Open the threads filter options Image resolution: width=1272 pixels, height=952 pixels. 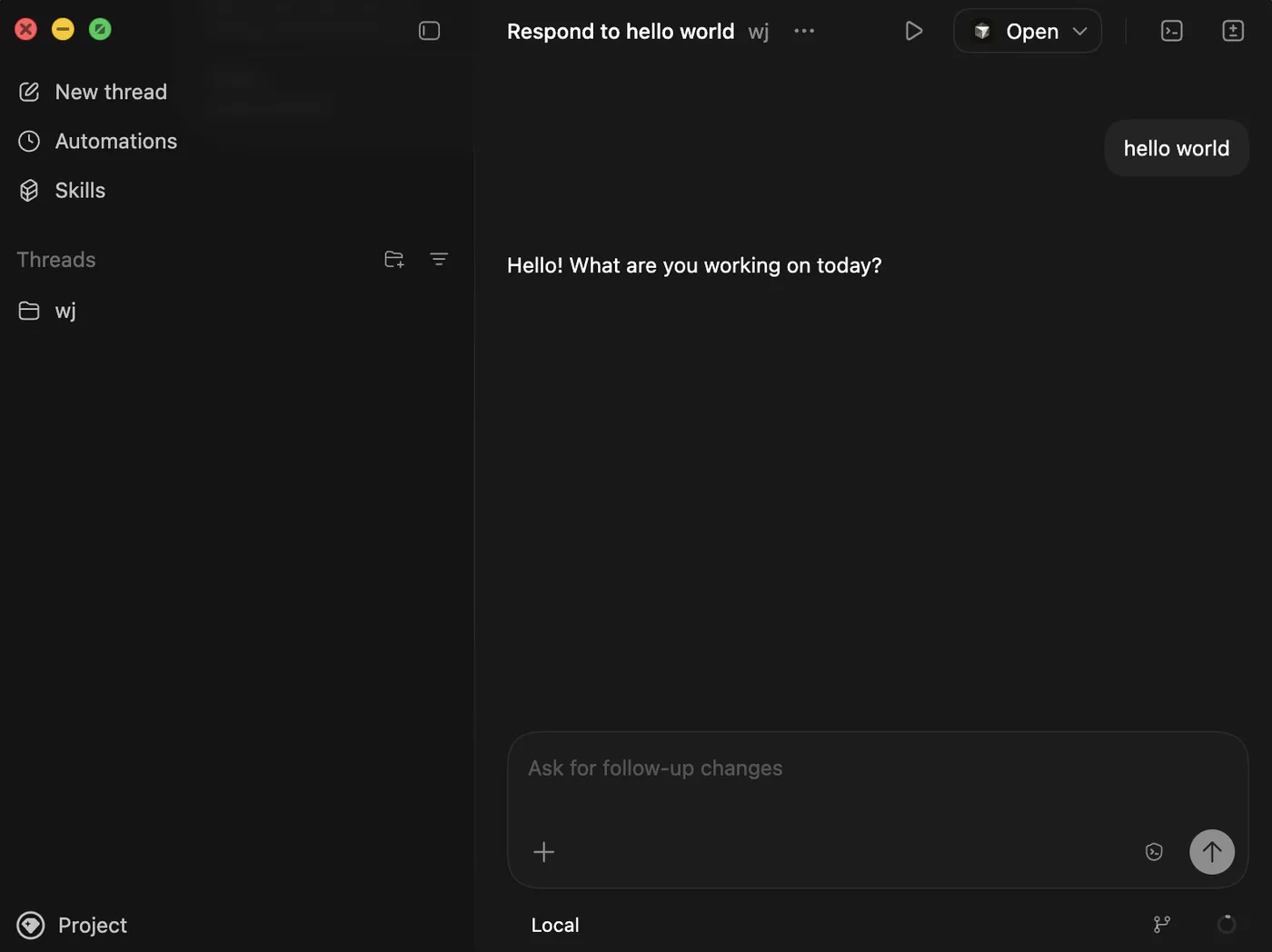point(439,260)
